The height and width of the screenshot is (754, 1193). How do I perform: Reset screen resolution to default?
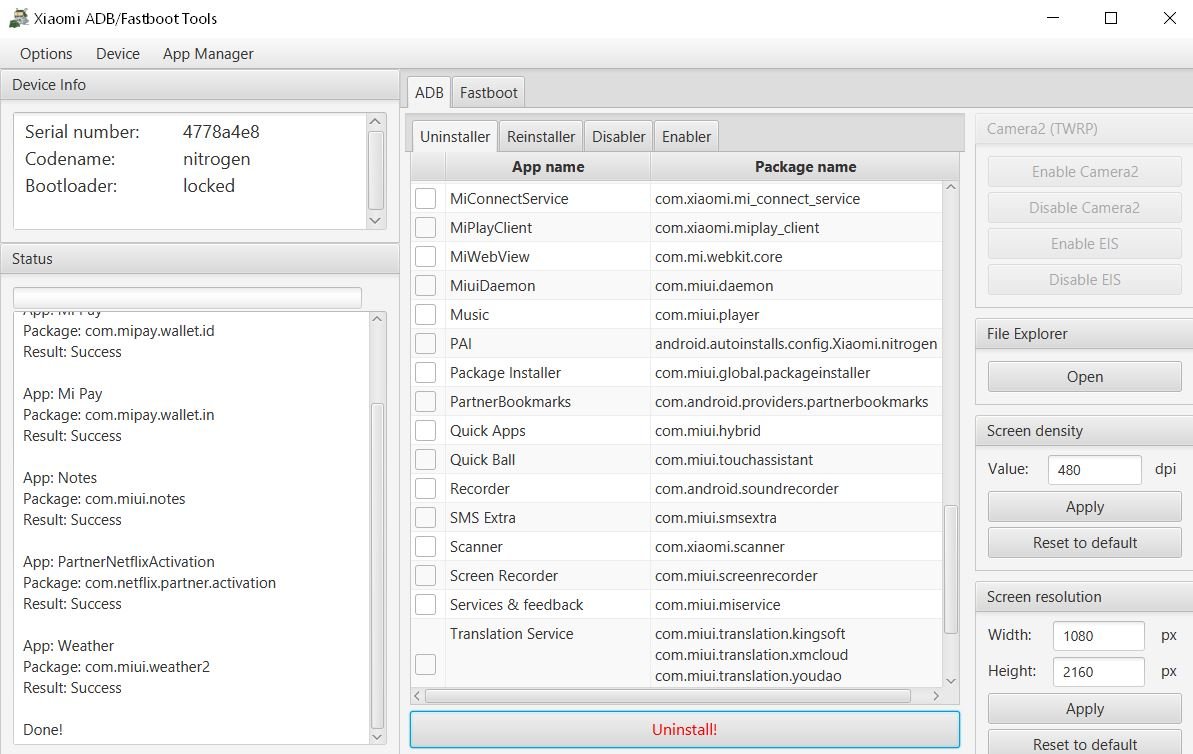[x=1084, y=743]
